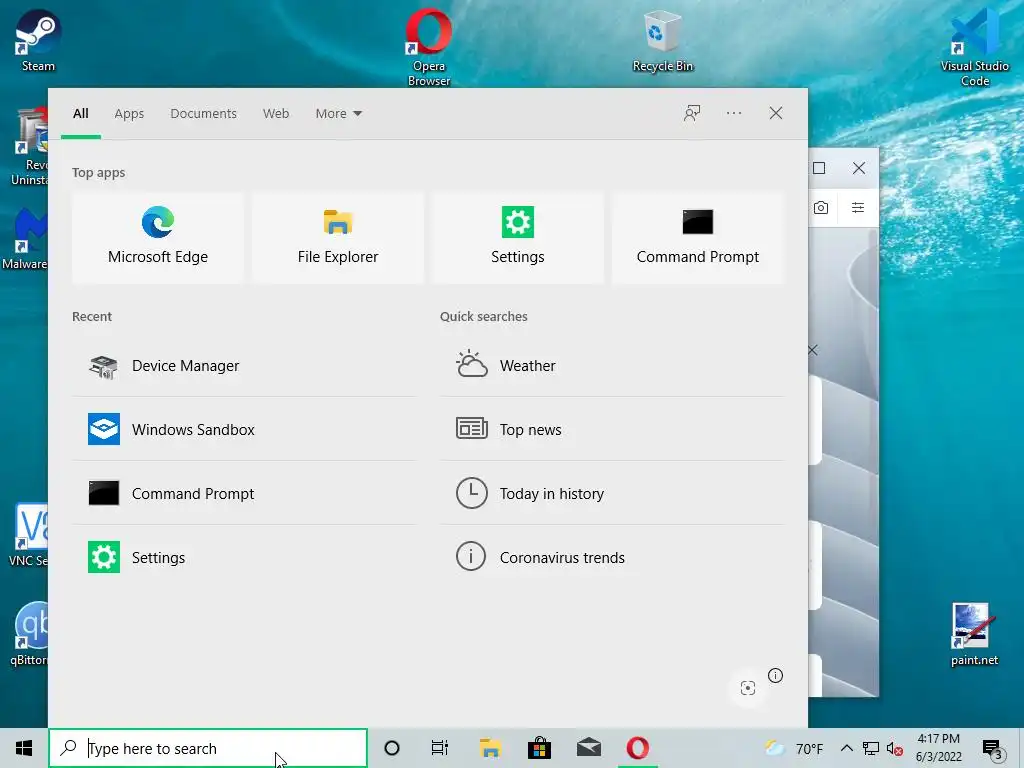Switch to the All tab

pos(81,114)
